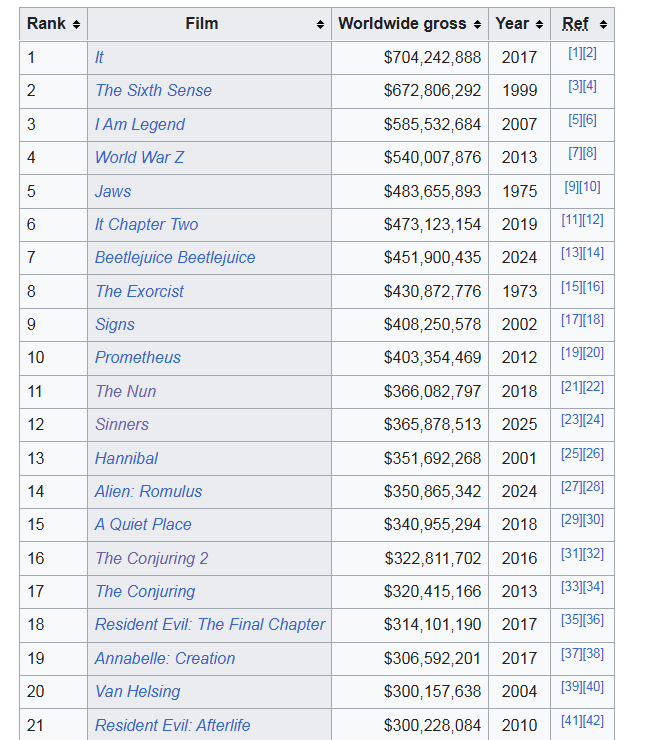The width and height of the screenshot is (658, 740).
Task: Open reference [28] for Alien: Romulus
Action: click(x=593, y=487)
